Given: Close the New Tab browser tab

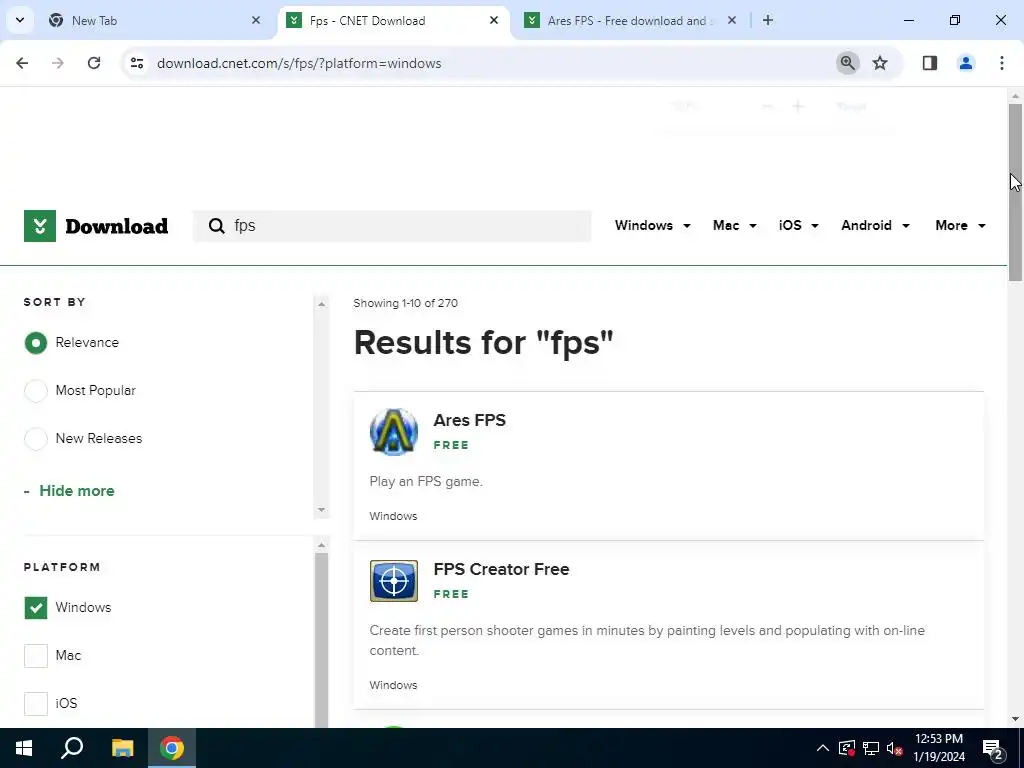Looking at the screenshot, I should pos(256,20).
